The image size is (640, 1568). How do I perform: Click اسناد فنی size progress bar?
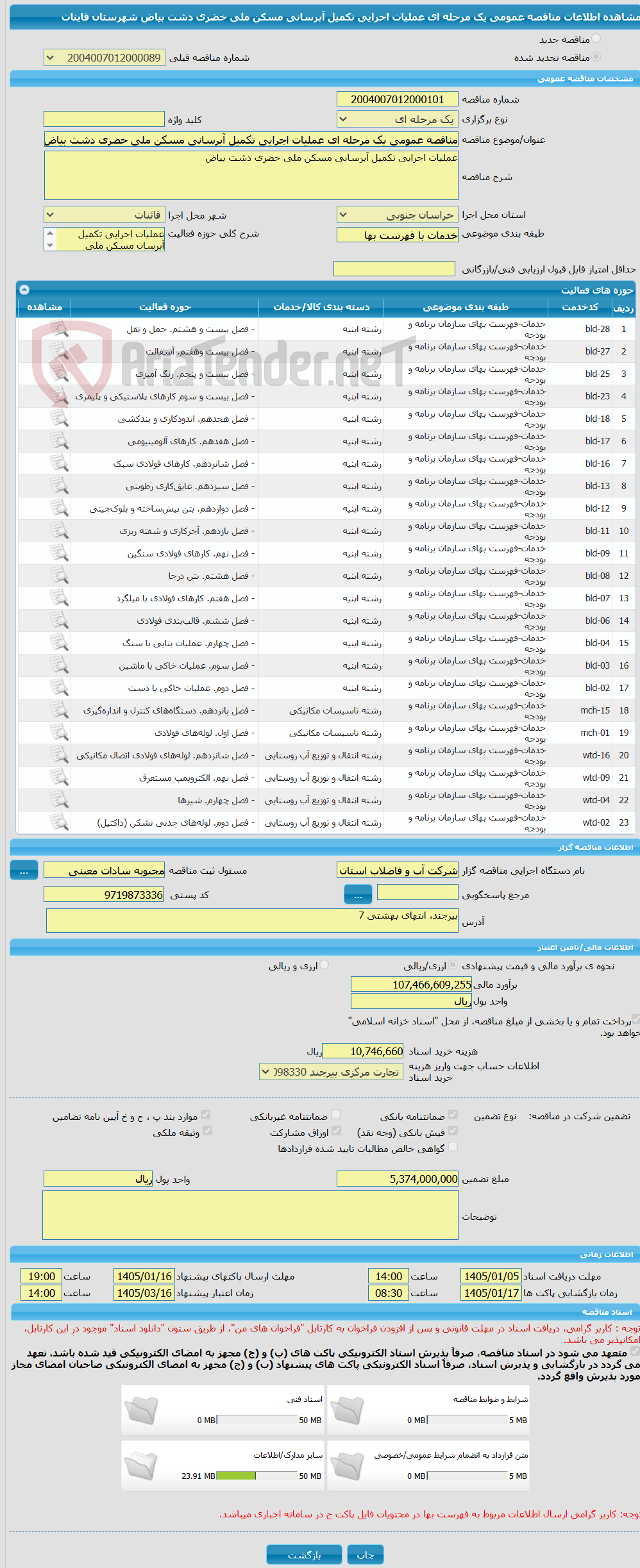point(257,1420)
